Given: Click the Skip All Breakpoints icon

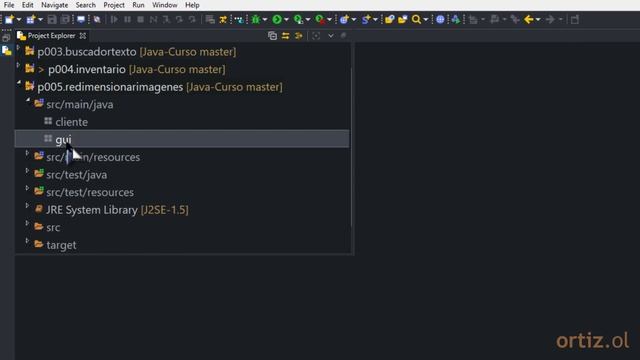Looking at the screenshot, I should coord(97,19).
